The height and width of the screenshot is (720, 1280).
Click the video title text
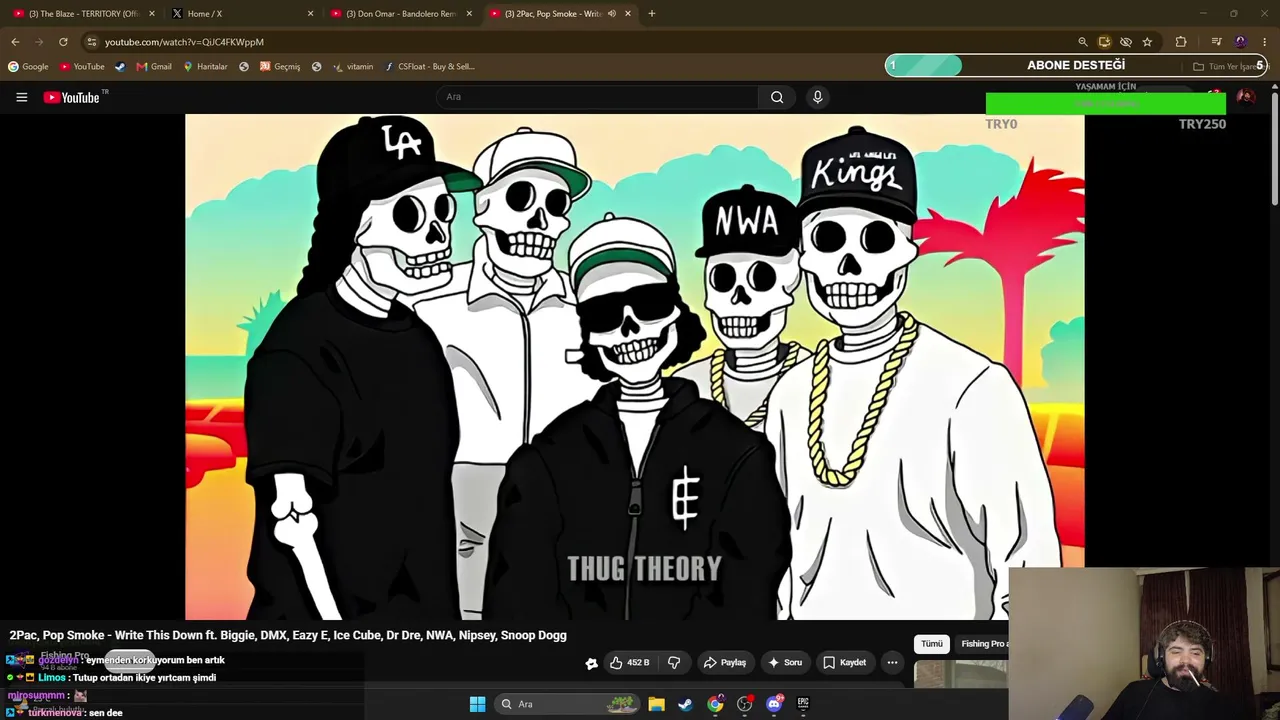pyautogui.click(x=288, y=635)
